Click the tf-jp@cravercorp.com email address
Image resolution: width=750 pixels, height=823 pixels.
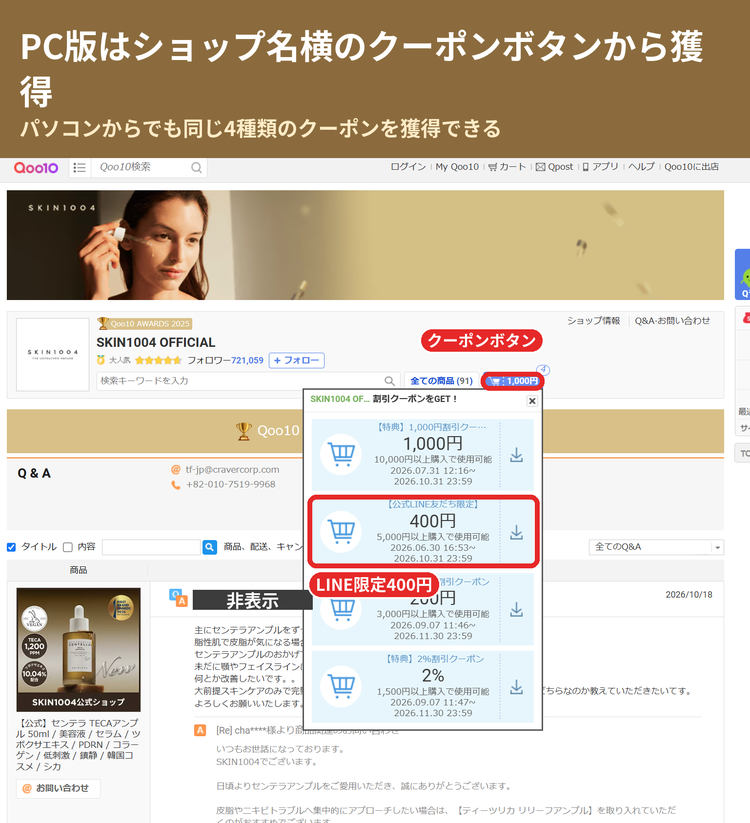coord(233,470)
